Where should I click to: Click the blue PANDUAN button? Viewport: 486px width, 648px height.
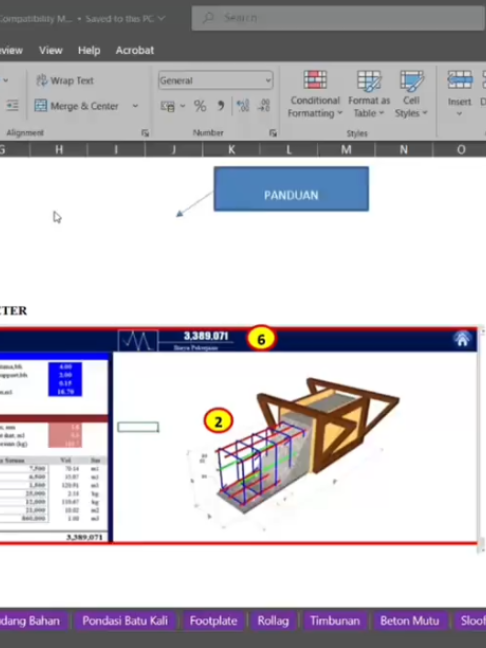pyautogui.click(x=291, y=189)
